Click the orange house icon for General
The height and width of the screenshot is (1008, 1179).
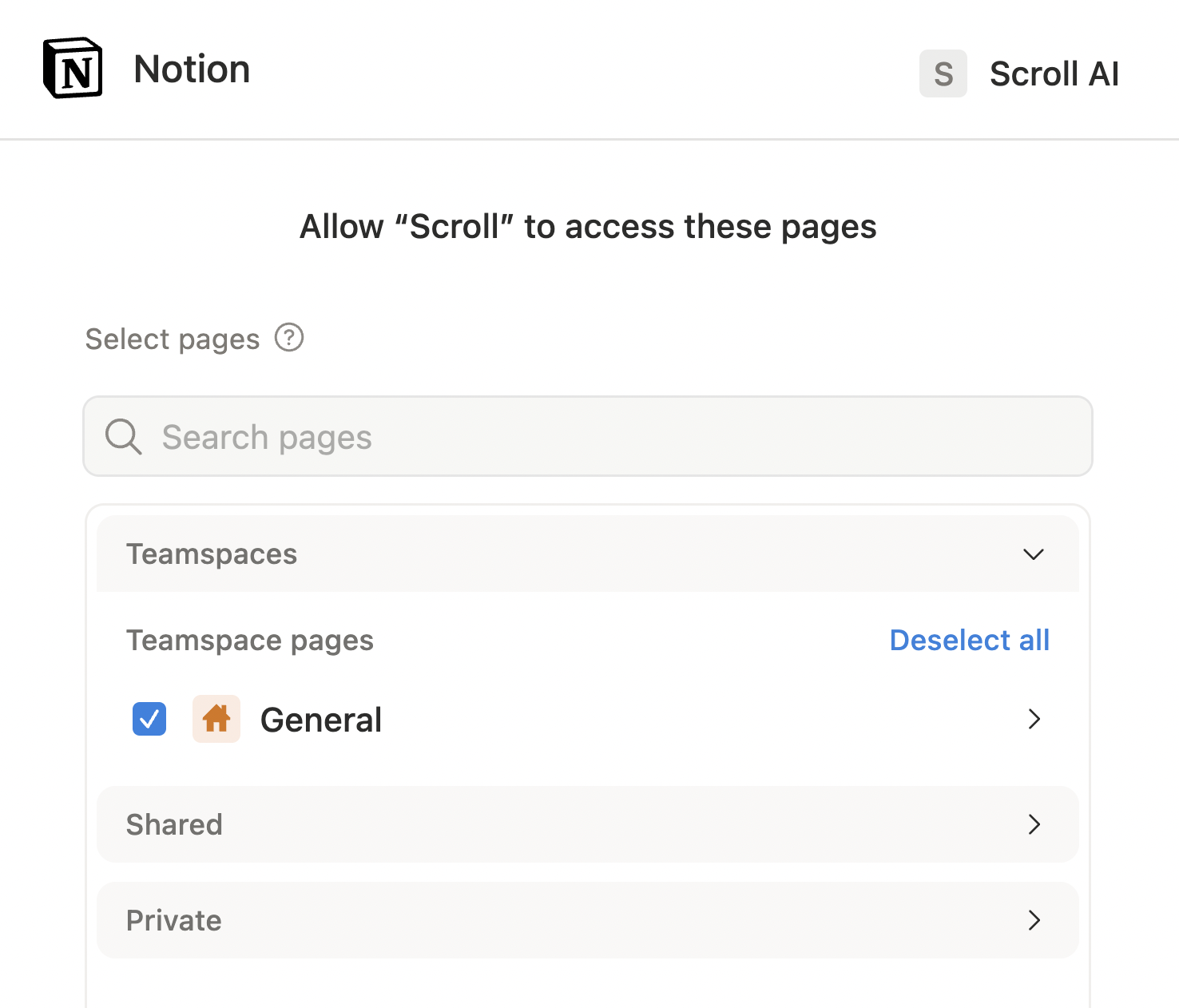pos(216,719)
